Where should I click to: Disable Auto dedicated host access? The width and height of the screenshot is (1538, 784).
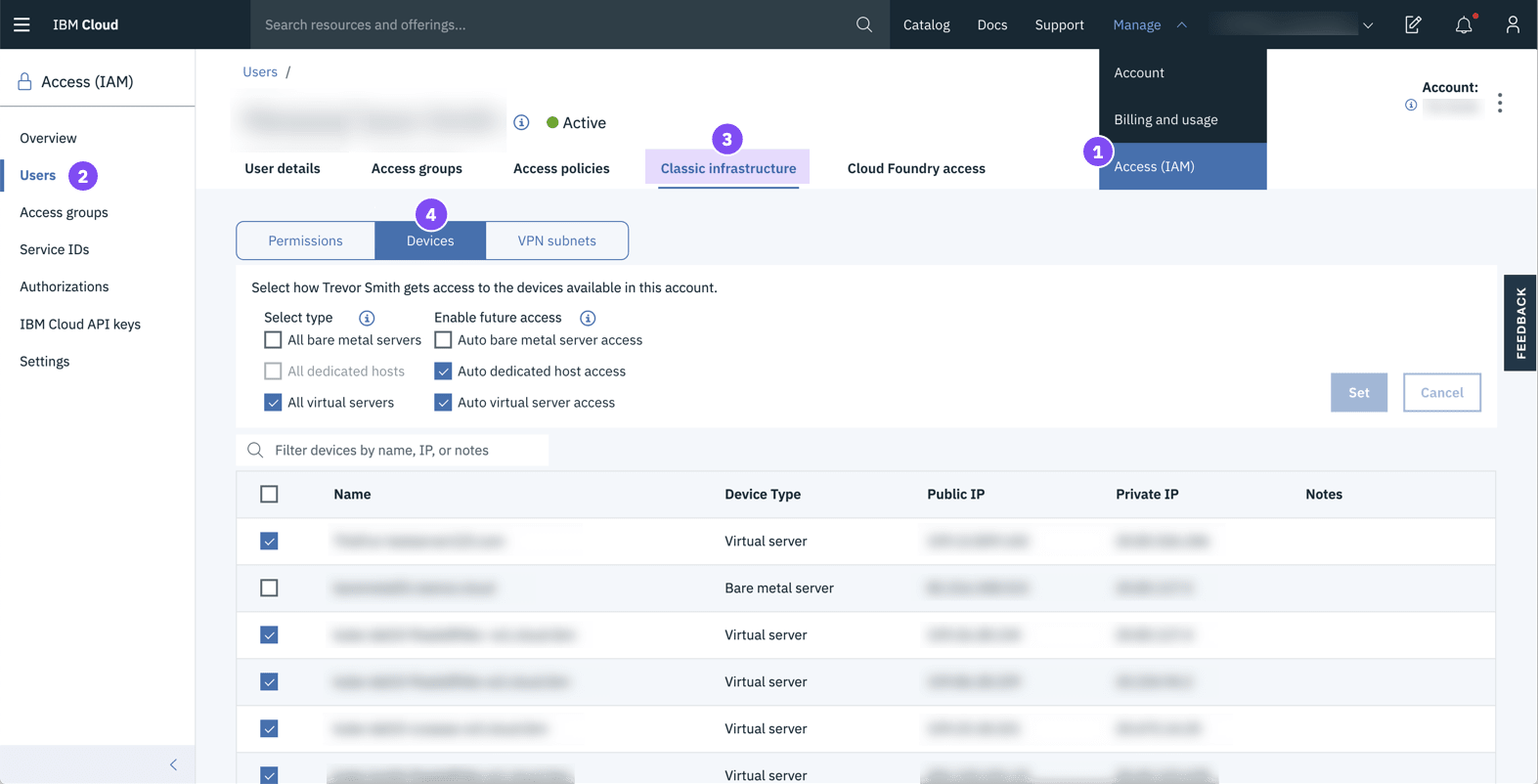[443, 371]
